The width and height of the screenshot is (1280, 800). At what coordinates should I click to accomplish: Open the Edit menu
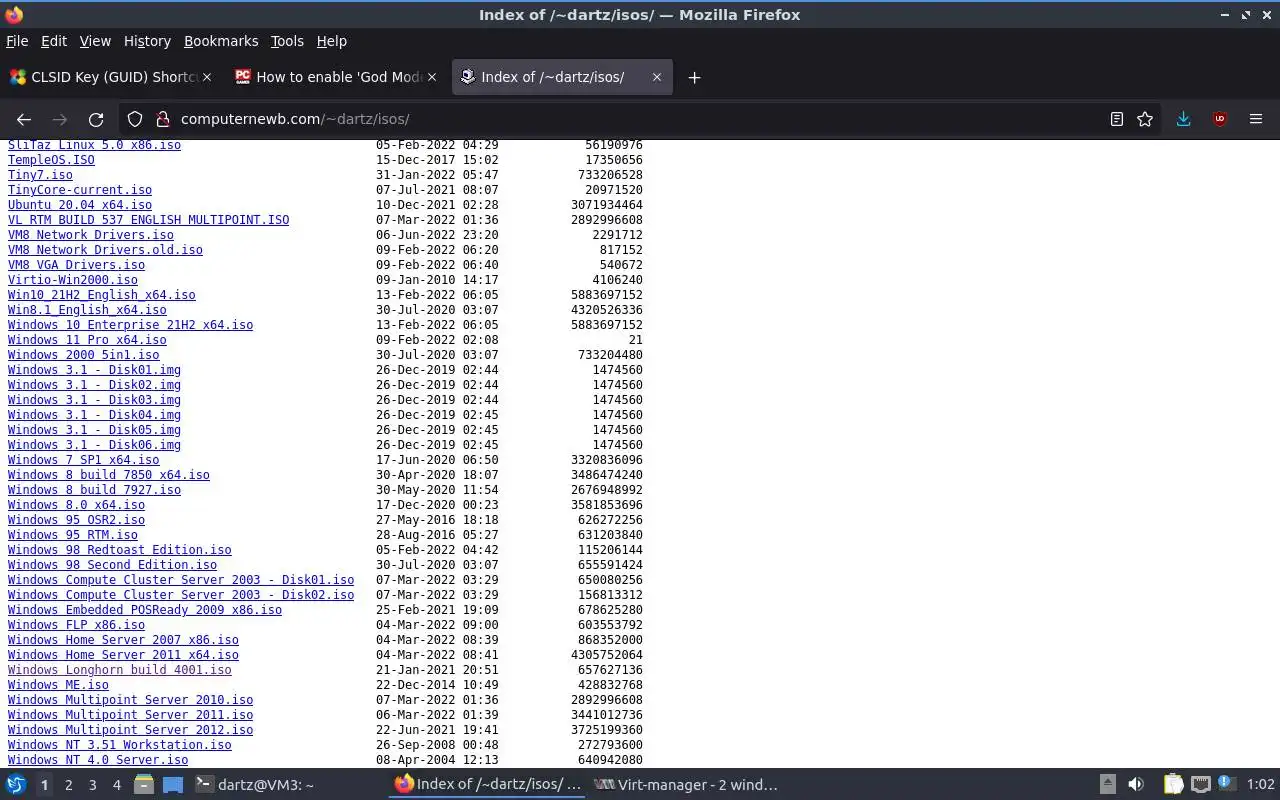[54, 41]
